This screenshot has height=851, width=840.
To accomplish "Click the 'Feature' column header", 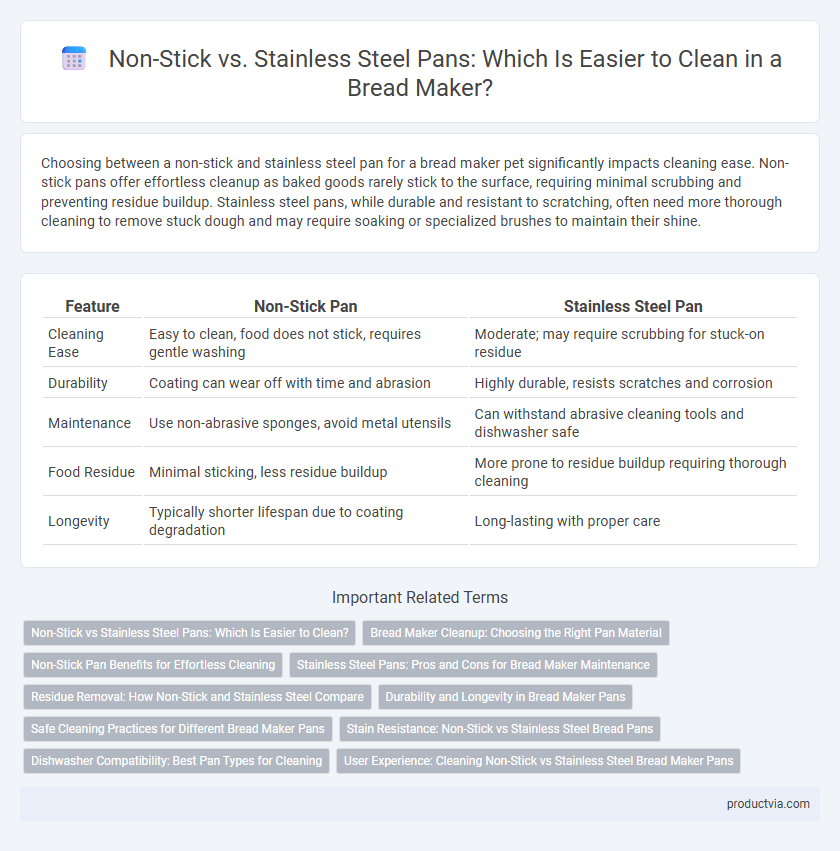I will coord(92,306).
